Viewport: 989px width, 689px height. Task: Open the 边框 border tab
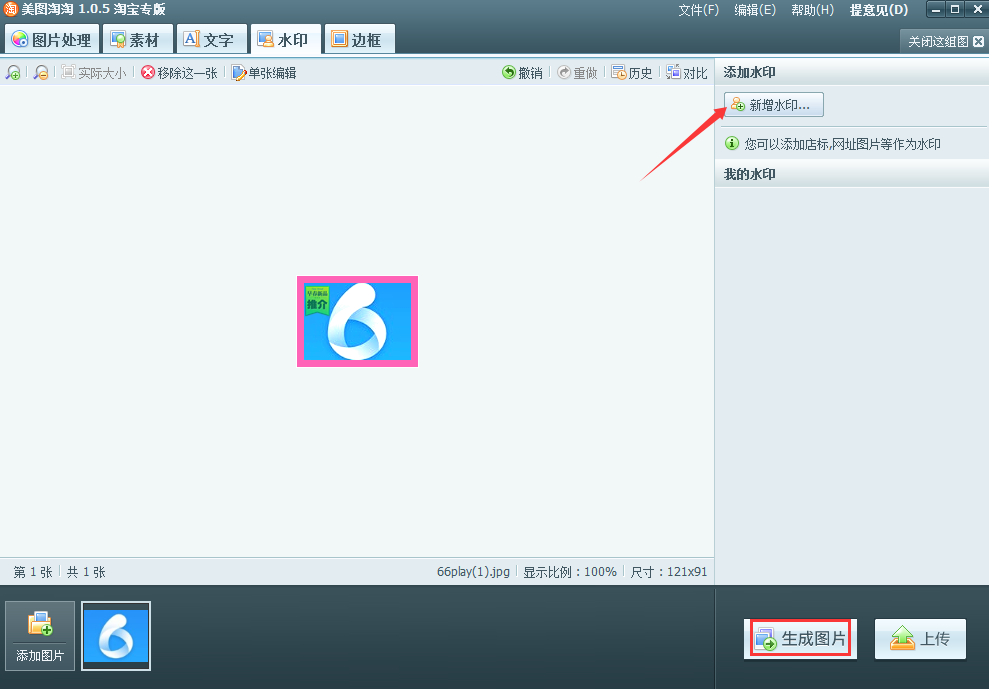coord(360,40)
